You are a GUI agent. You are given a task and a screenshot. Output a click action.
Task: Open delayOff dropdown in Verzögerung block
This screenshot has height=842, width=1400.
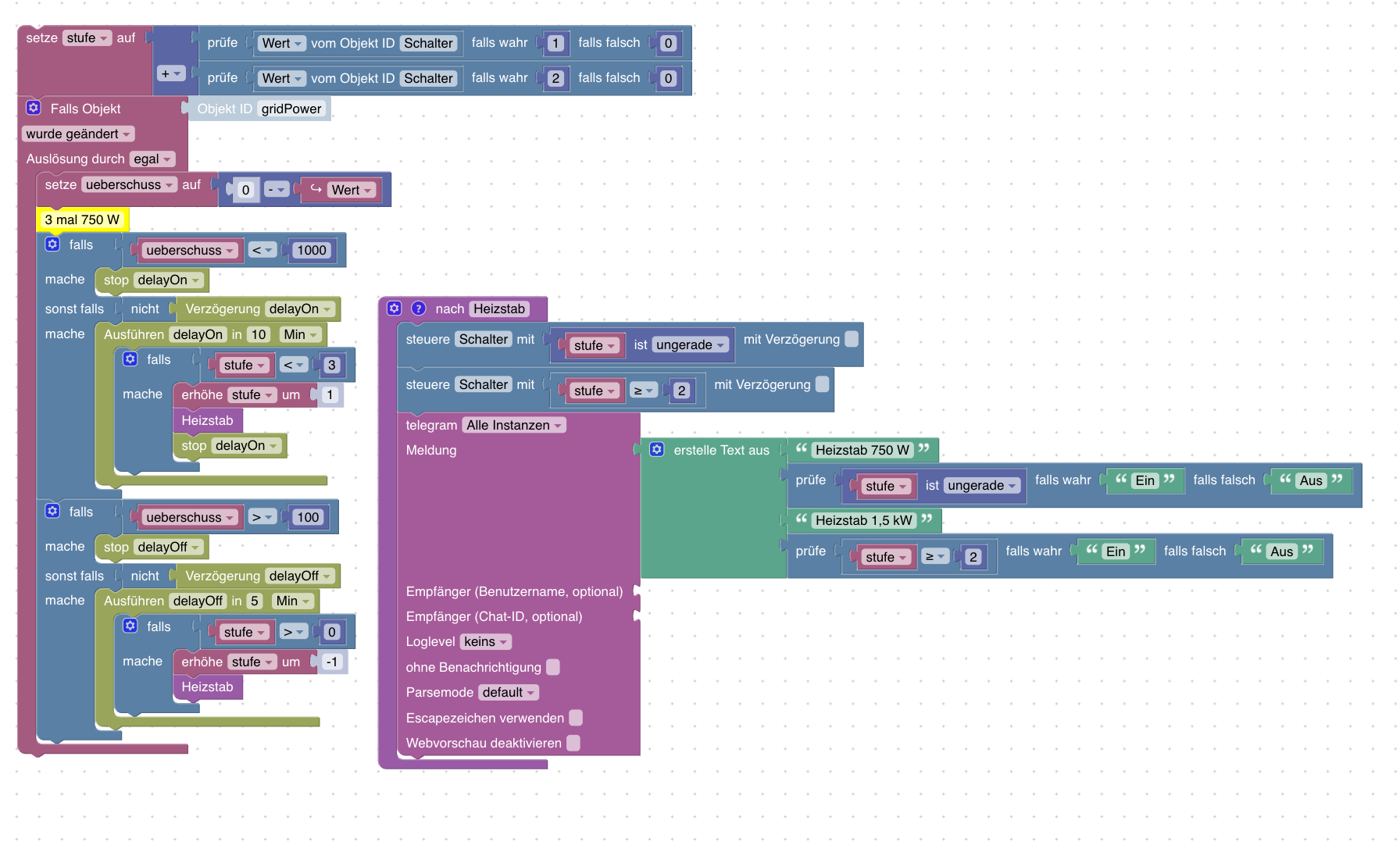pyautogui.click(x=300, y=576)
